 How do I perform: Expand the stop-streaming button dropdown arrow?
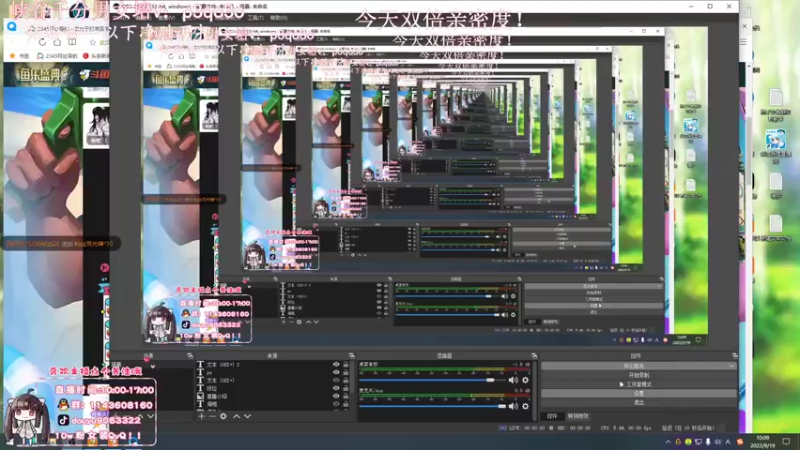(x=731, y=366)
